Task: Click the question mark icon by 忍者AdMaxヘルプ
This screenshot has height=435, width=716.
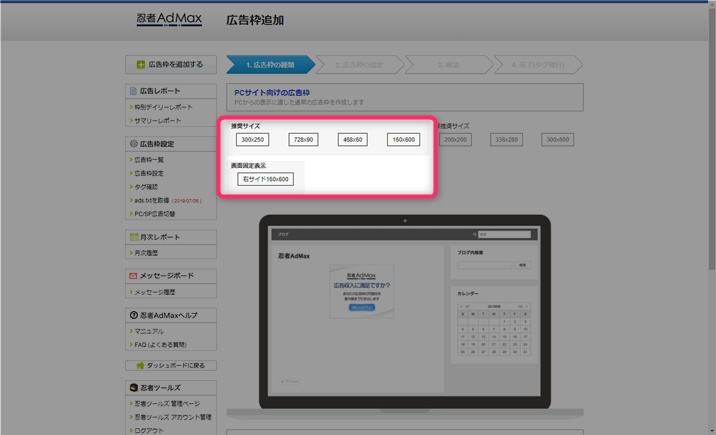Action: (133, 315)
